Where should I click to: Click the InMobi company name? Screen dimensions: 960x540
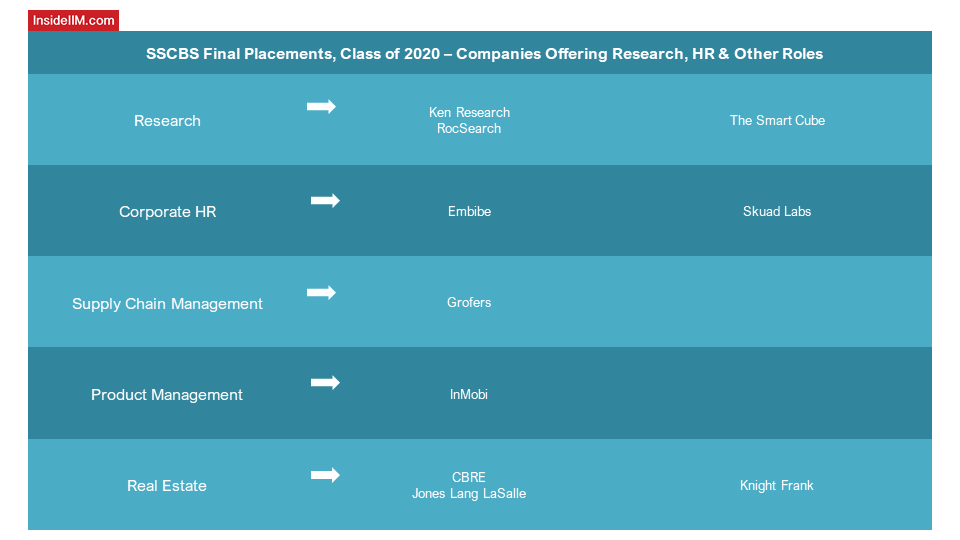tap(469, 394)
